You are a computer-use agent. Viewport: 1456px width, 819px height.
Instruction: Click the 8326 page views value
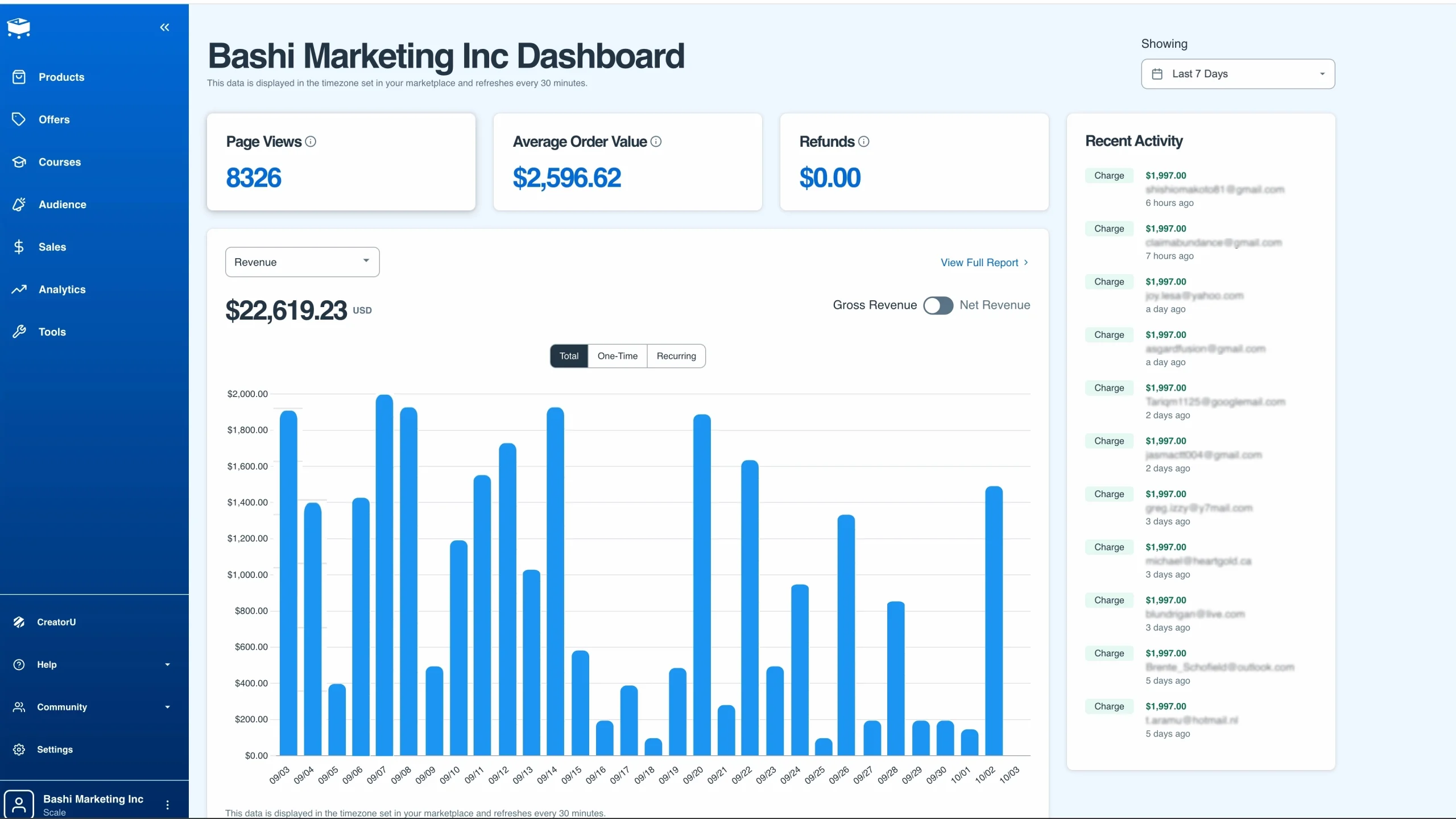(x=254, y=178)
